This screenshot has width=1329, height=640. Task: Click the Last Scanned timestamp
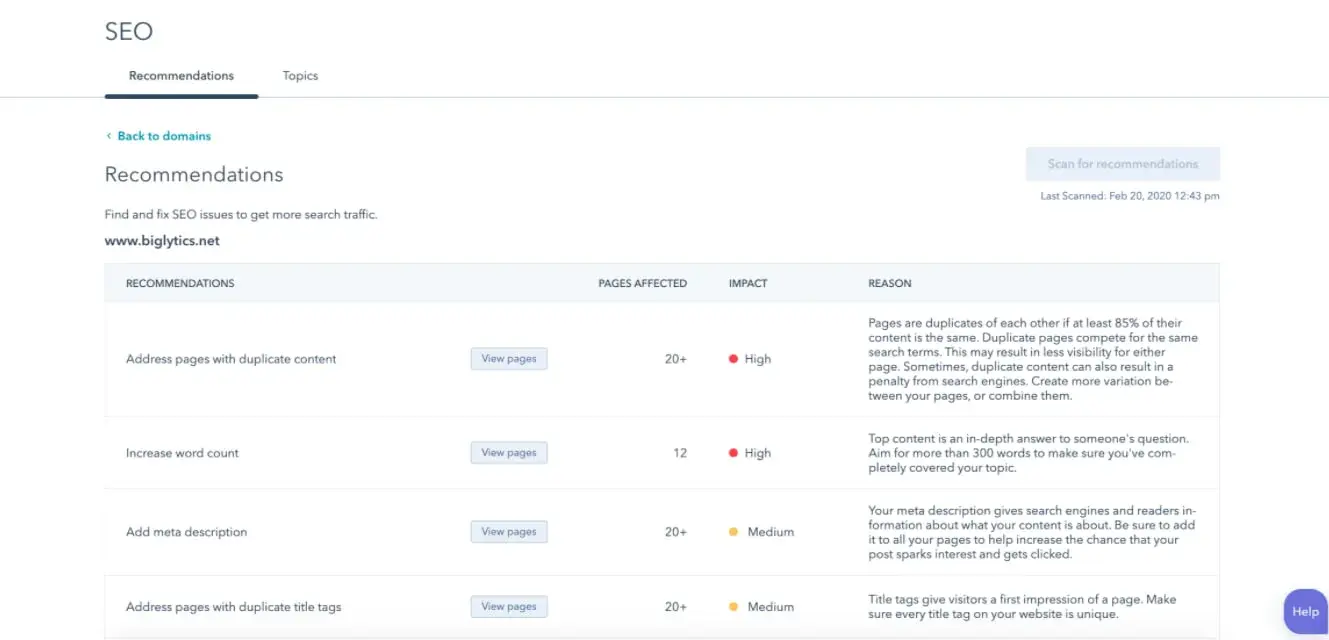click(1130, 196)
